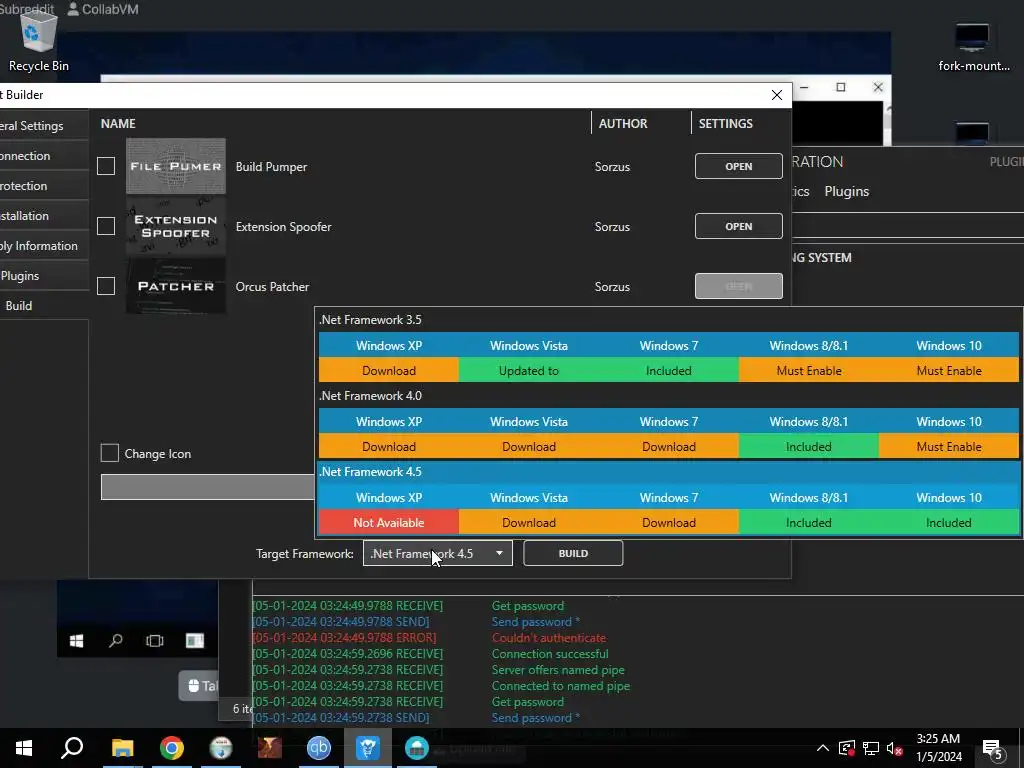Click Sorzus author in Build Pumper row
This screenshot has width=1024, height=768.
point(612,167)
